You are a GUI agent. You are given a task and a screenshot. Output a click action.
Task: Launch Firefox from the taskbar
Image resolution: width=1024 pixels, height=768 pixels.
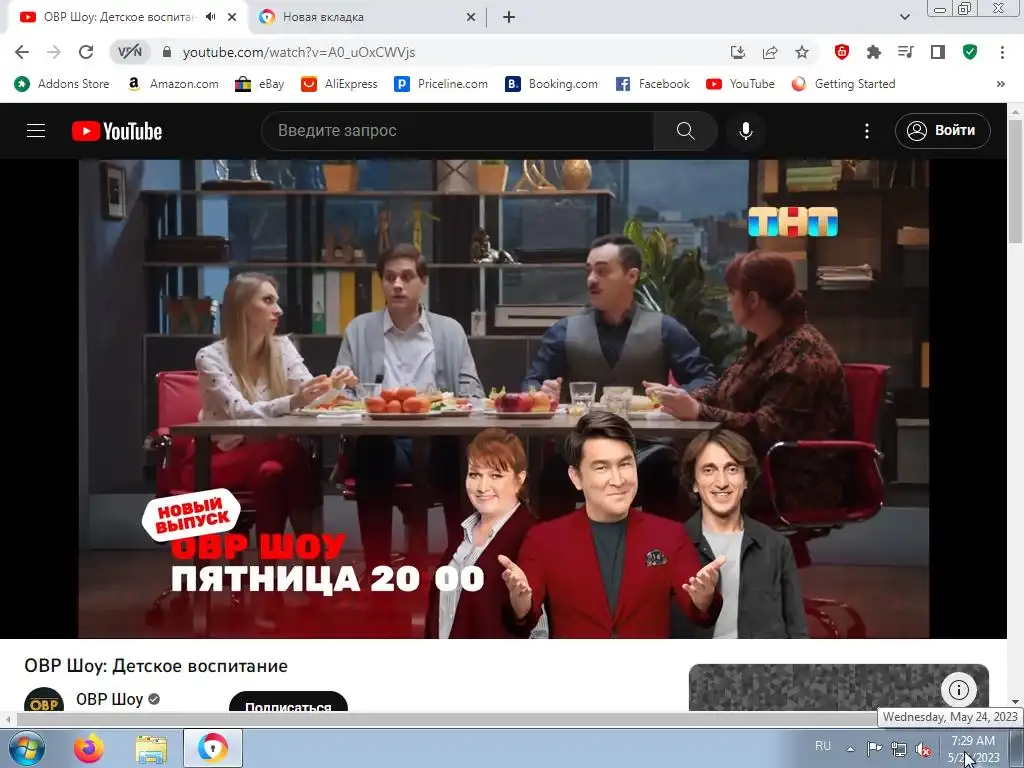(88, 748)
